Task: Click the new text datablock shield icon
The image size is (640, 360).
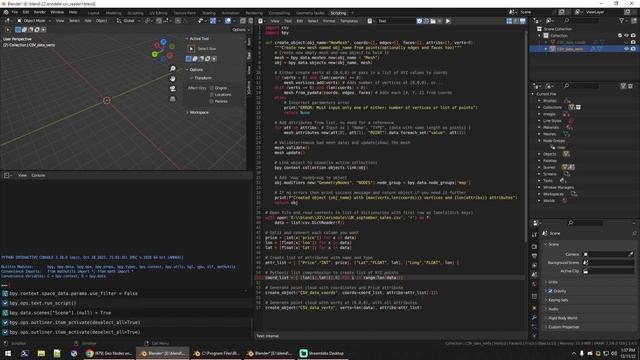Action: [419, 21]
